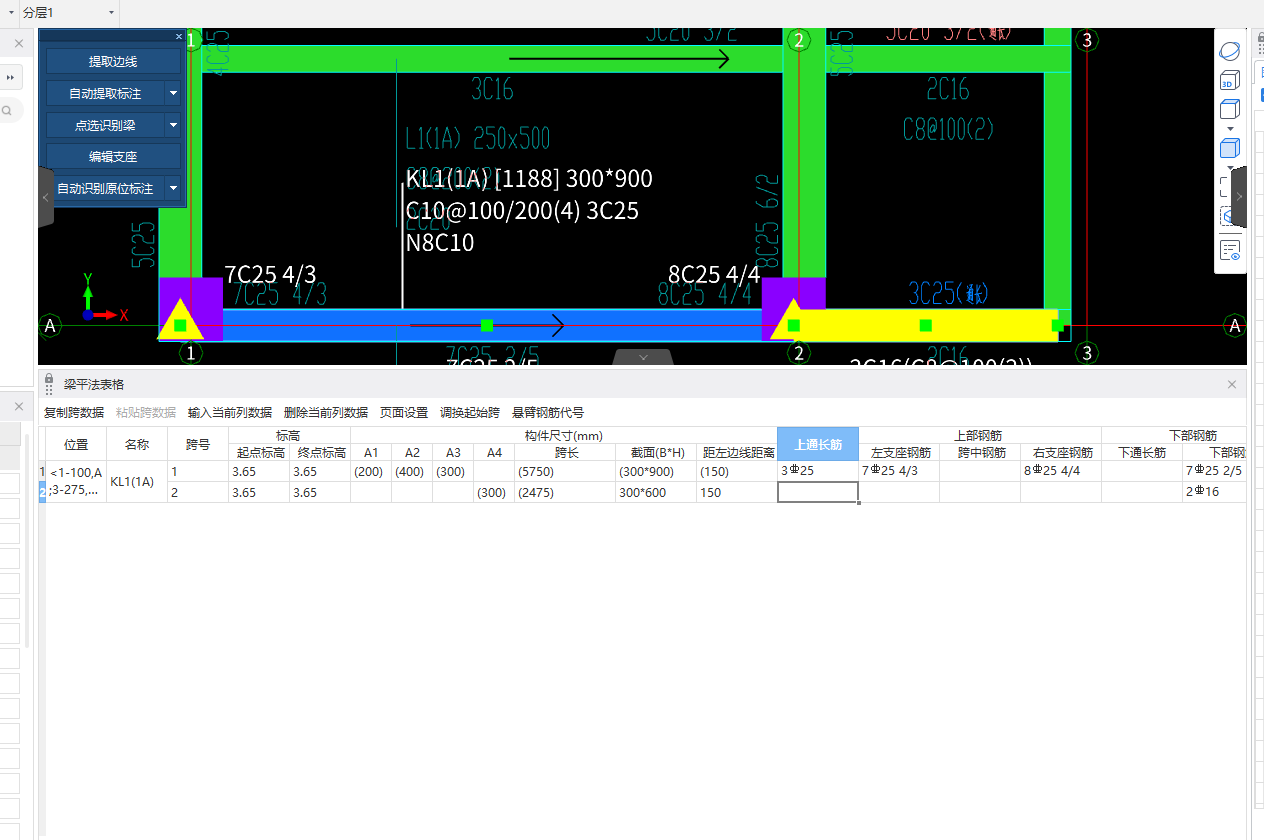
Task: Click the 跨号 column header
Action: pos(198,444)
